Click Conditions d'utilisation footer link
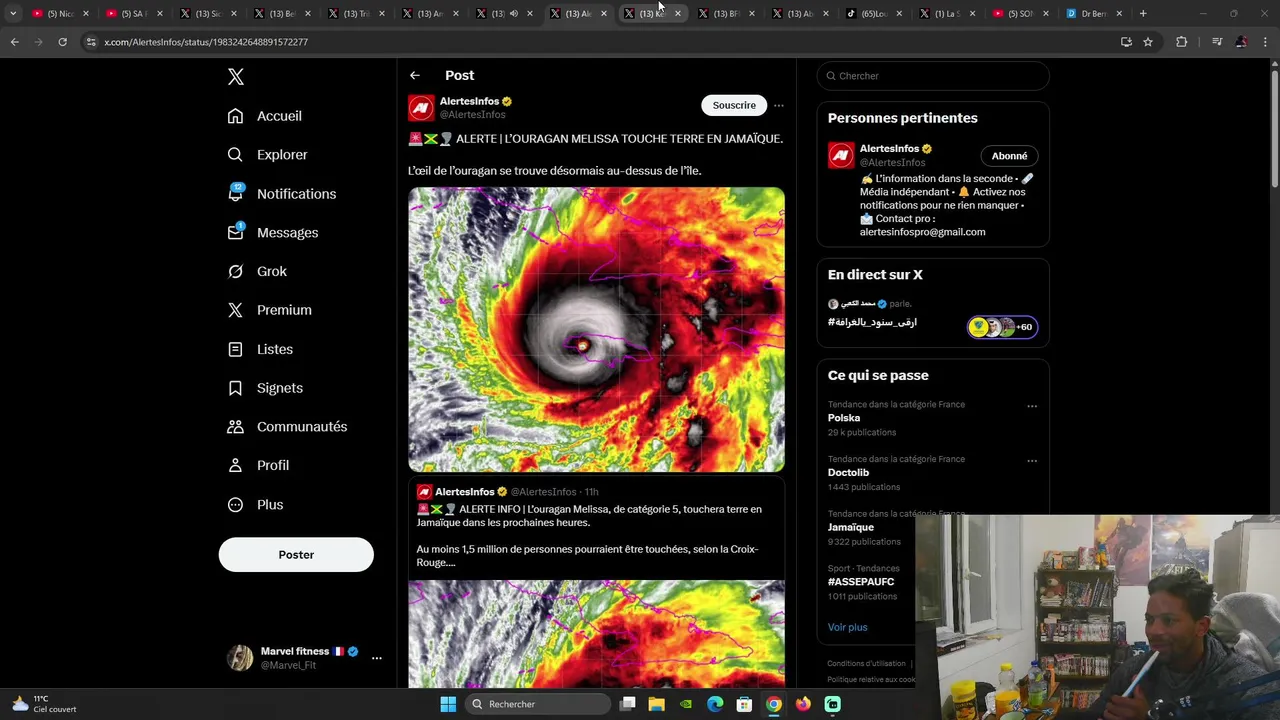The height and width of the screenshot is (720, 1280). tap(866, 663)
